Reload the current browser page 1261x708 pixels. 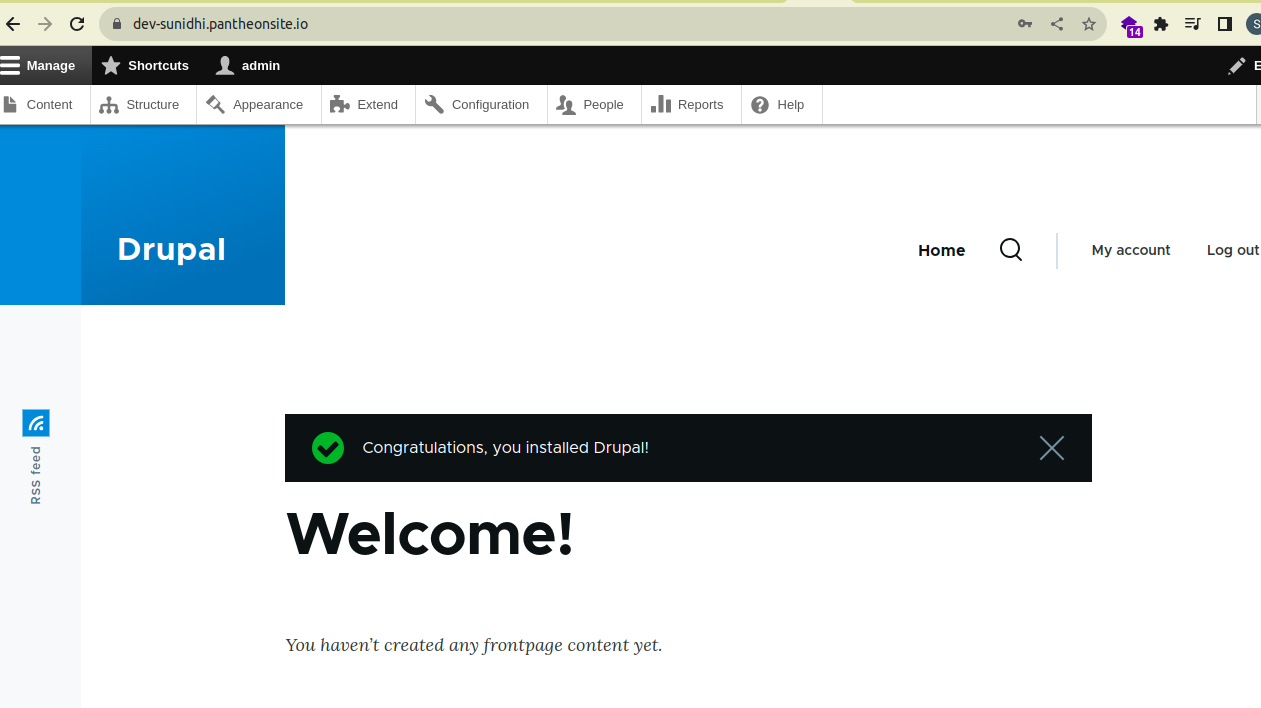pyautogui.click(x=77, y=24)
